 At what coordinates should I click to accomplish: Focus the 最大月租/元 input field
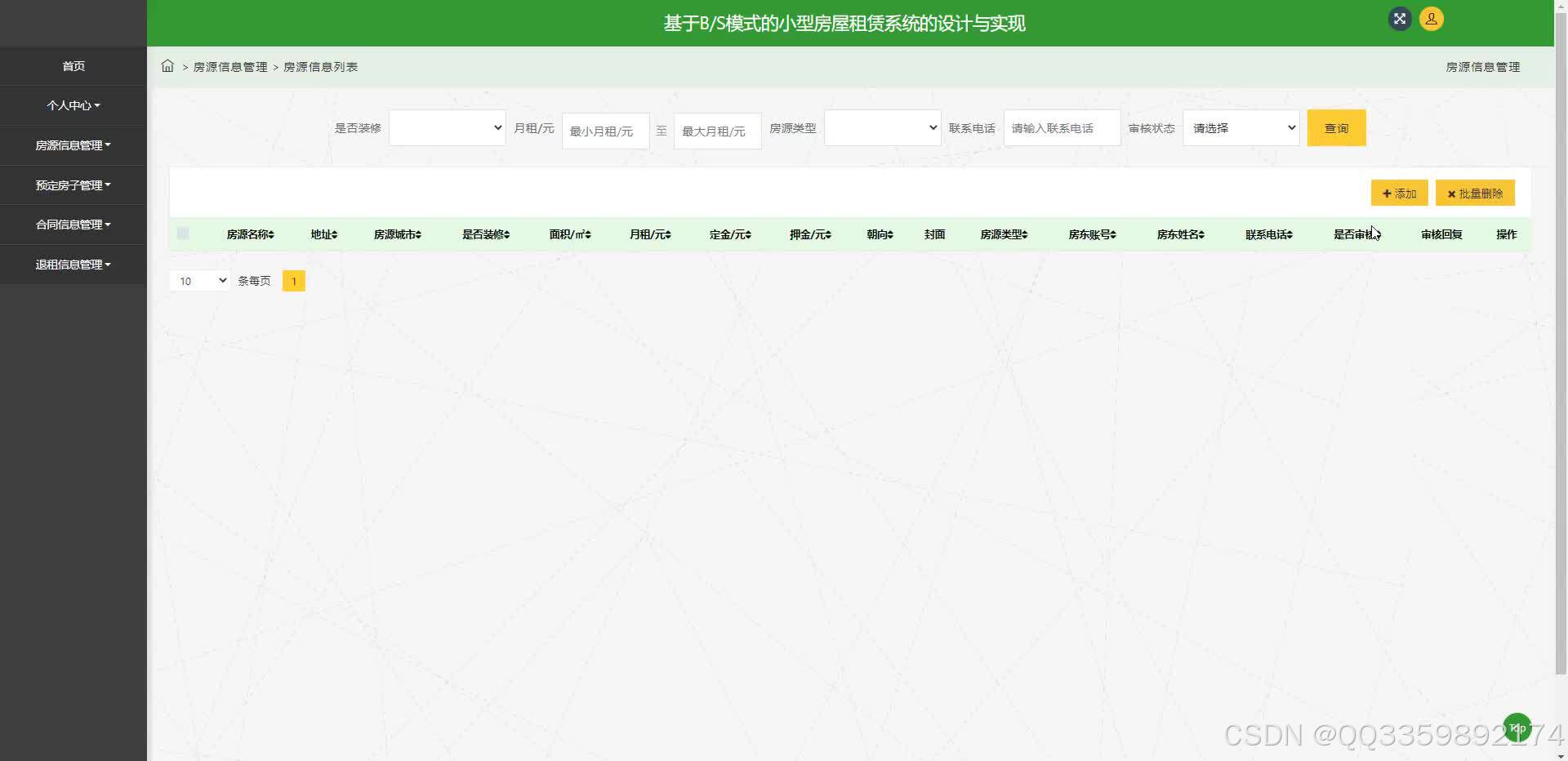[718, 131]
